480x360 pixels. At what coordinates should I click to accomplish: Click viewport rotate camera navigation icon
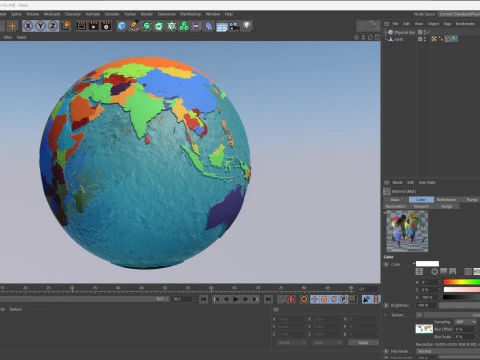click(x=370, y=37)
